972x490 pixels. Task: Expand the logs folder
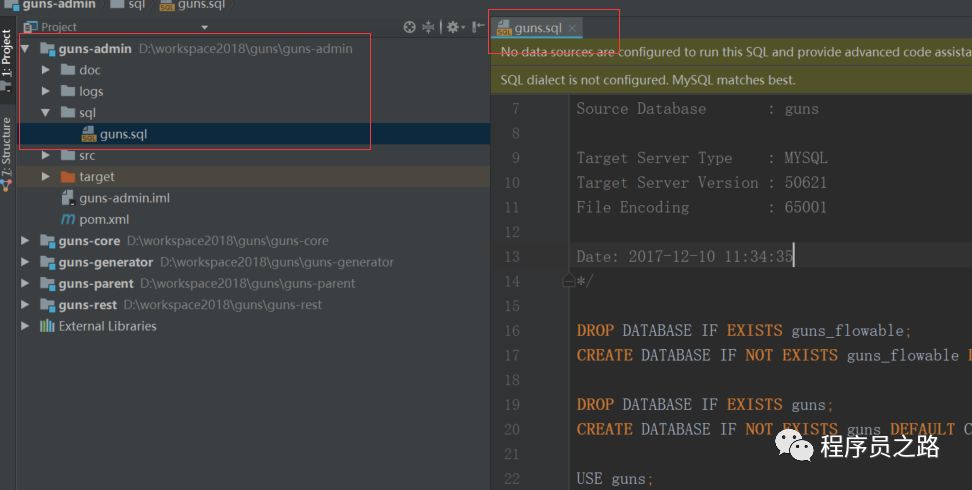pos(45,91)
